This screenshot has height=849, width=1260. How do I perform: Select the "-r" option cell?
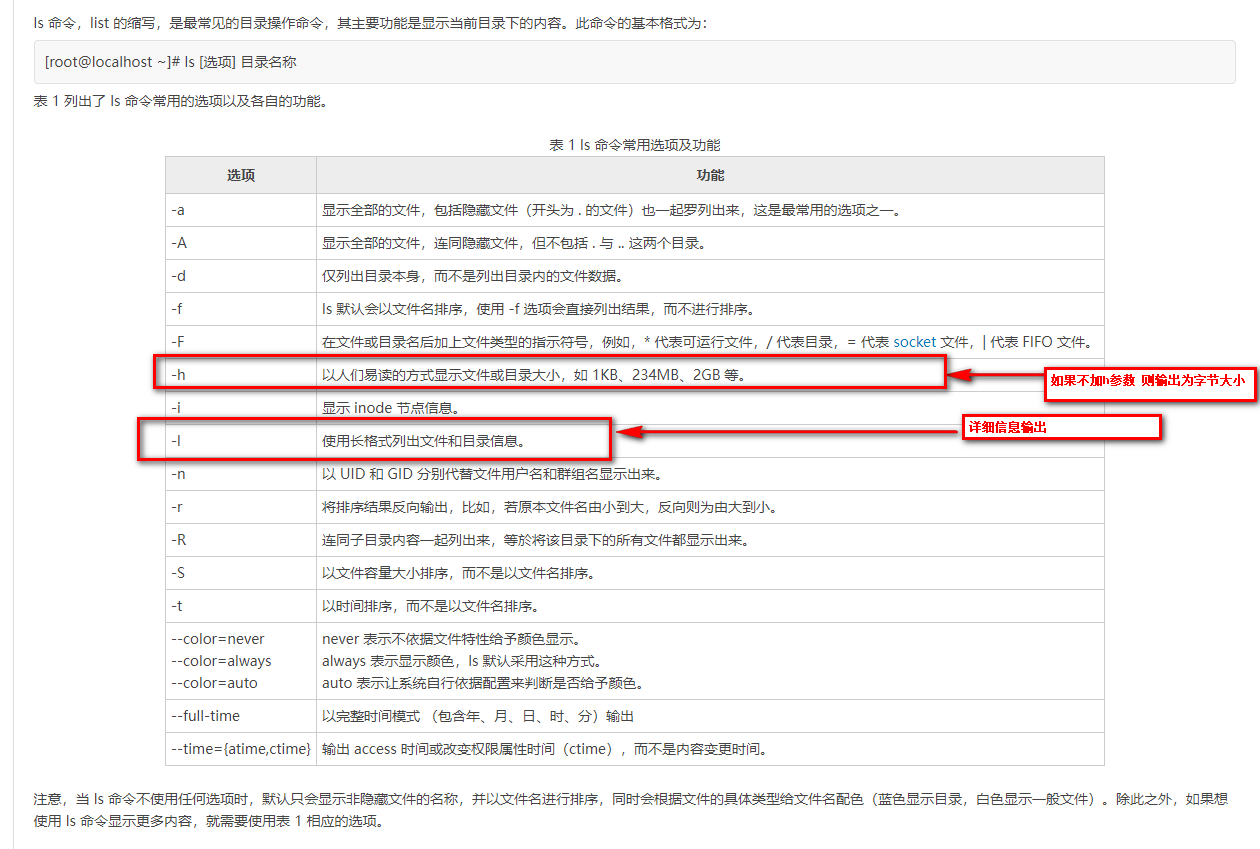pyautogui.click(x=241, y=507)
